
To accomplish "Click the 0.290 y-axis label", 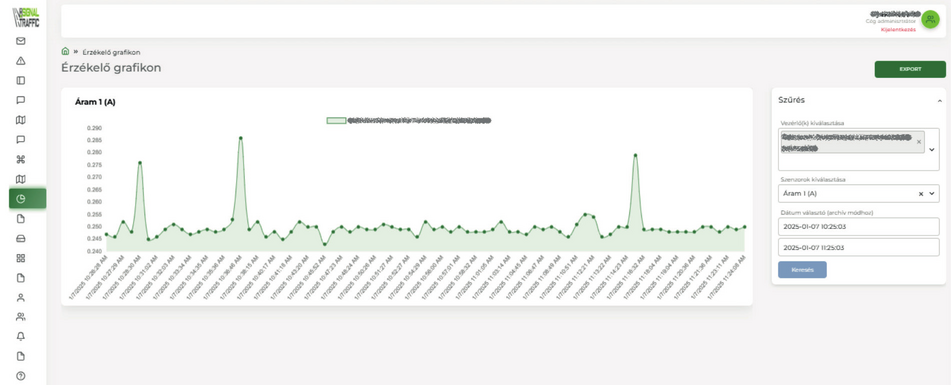I will pos(94,129).
